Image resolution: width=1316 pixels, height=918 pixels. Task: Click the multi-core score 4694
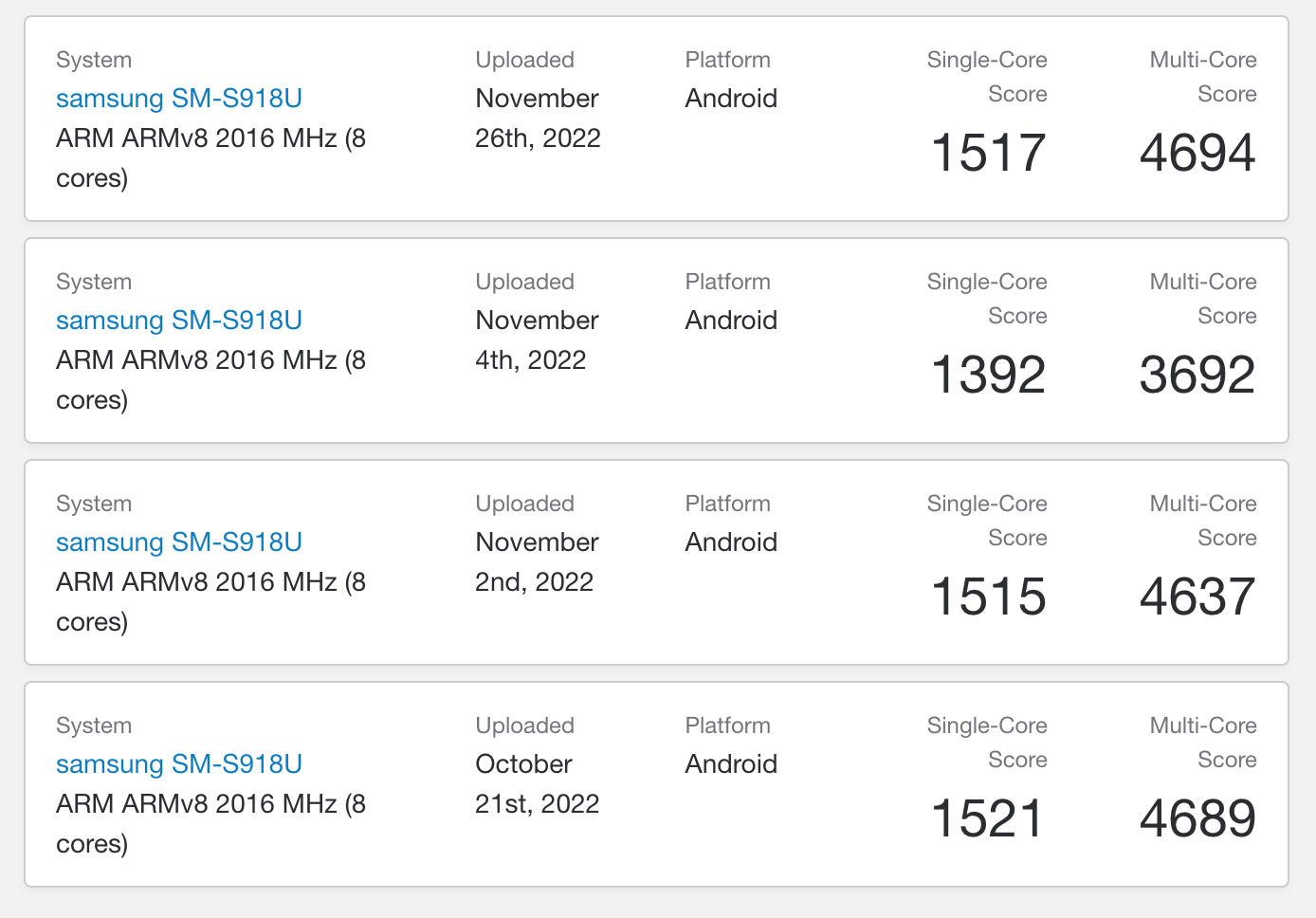point(1197,153)
